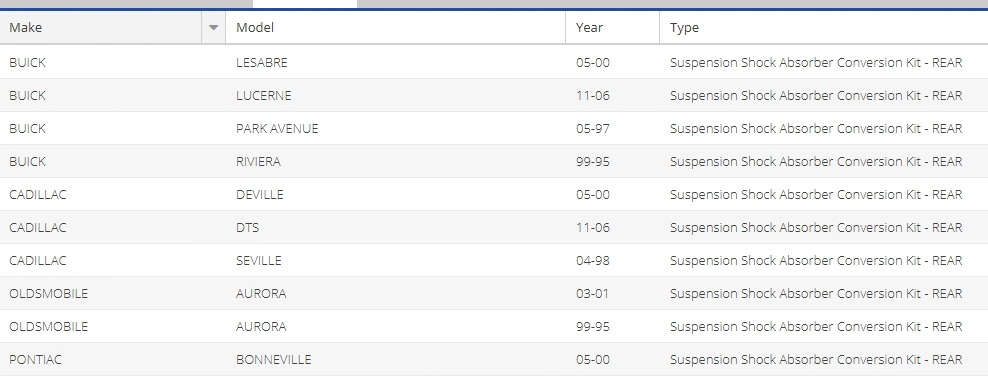Click the Type cell in LESABRE row
The height and width of the screenshot is (392, 988).
pyautogui.click(x=815, y=62)
